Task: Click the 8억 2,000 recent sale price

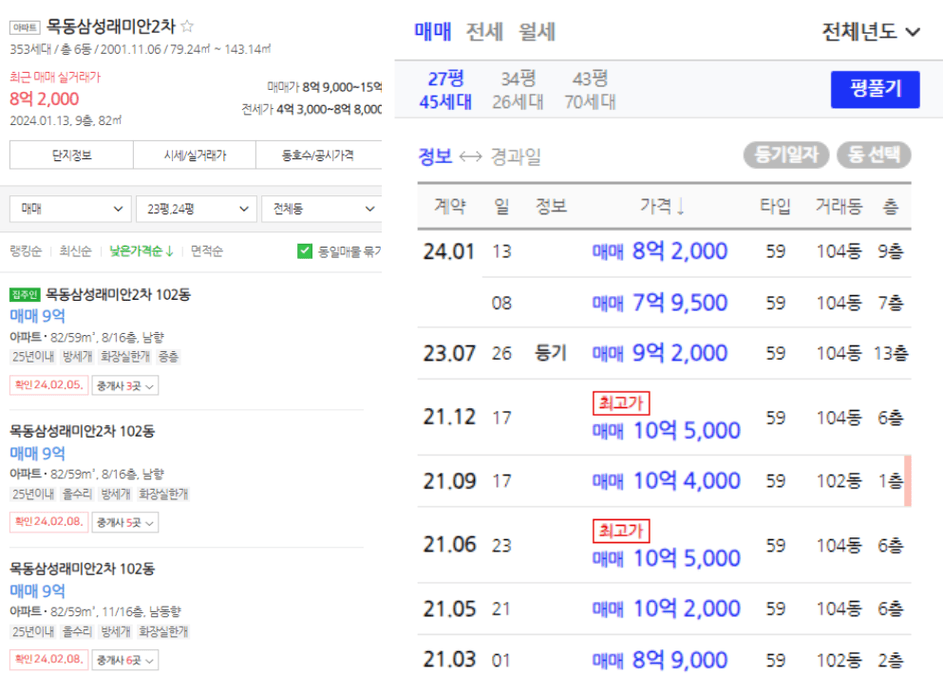Action: pyautogui.click(x=45, y=99)
